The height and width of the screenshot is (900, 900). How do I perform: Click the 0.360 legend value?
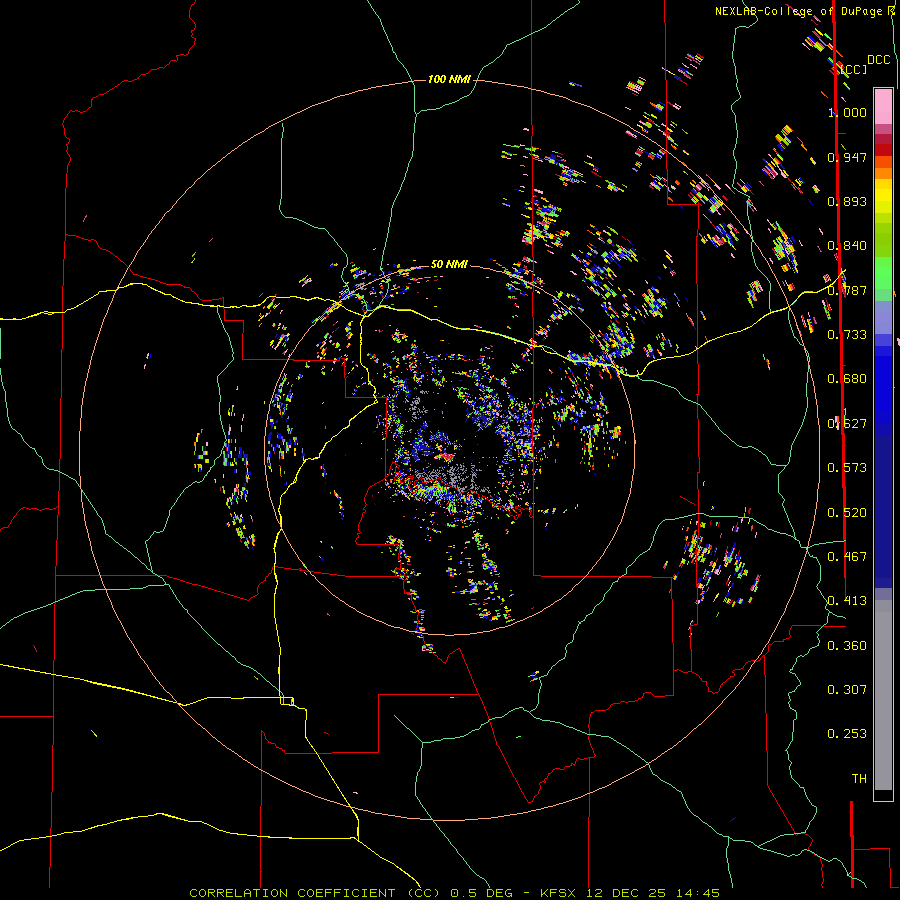(847, 646)
